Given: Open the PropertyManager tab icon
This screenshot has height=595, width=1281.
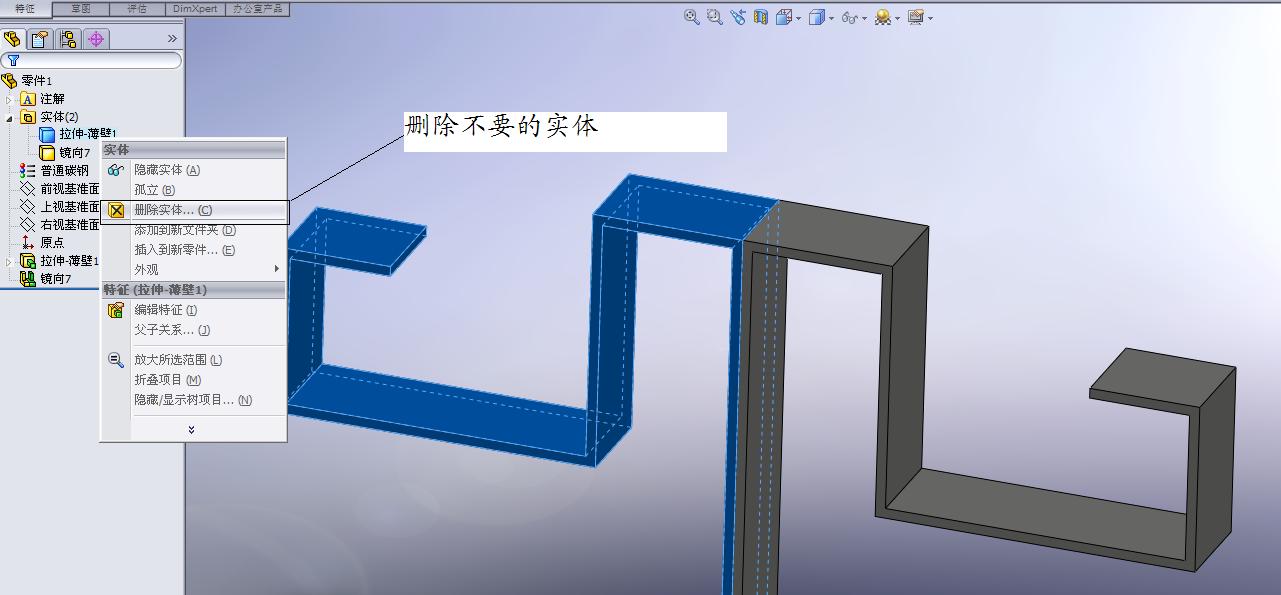Looking at the screenshot, I should (40, 39).
